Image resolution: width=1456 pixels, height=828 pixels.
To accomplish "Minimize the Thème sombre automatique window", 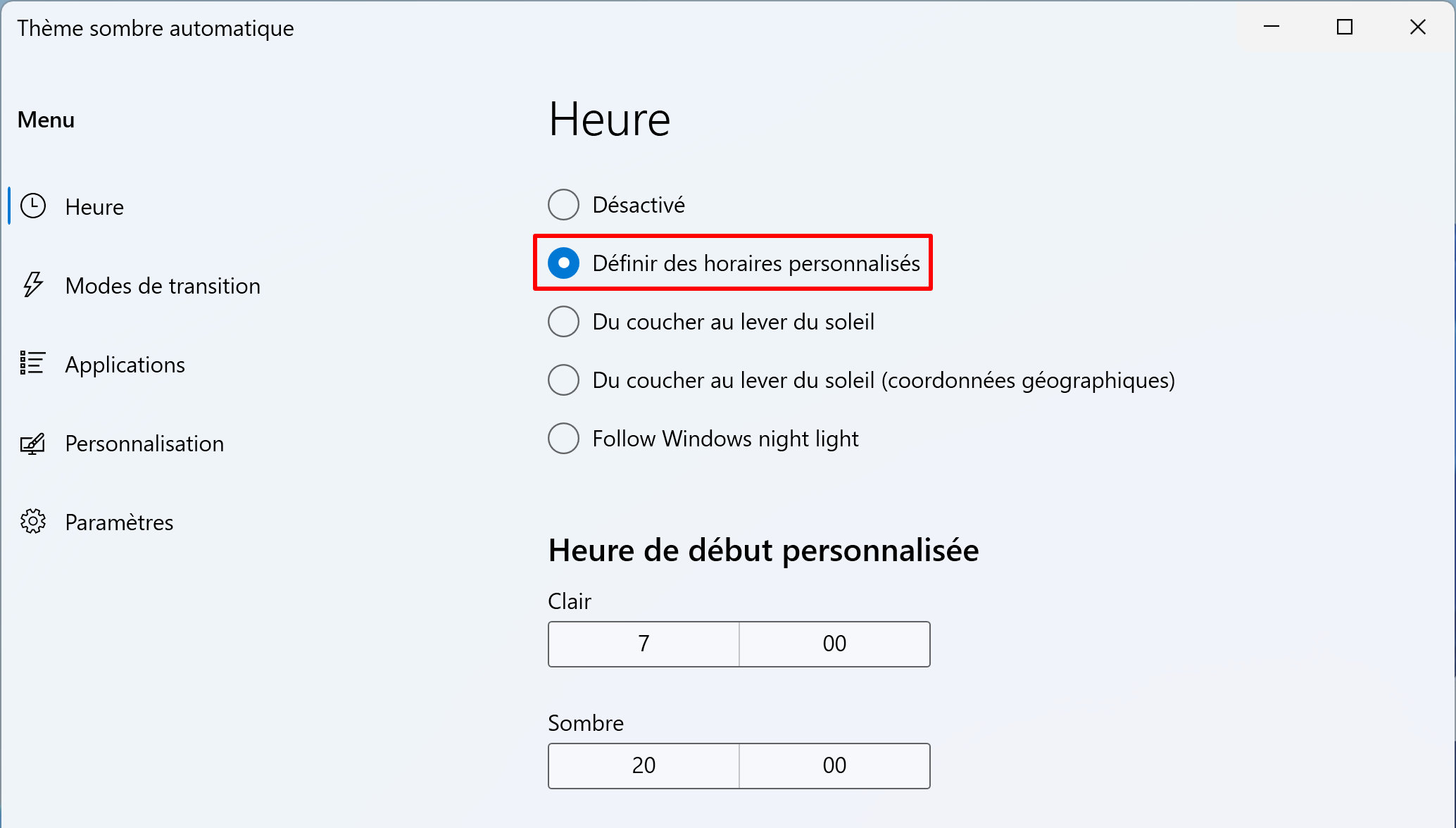I will (1272, 27).
